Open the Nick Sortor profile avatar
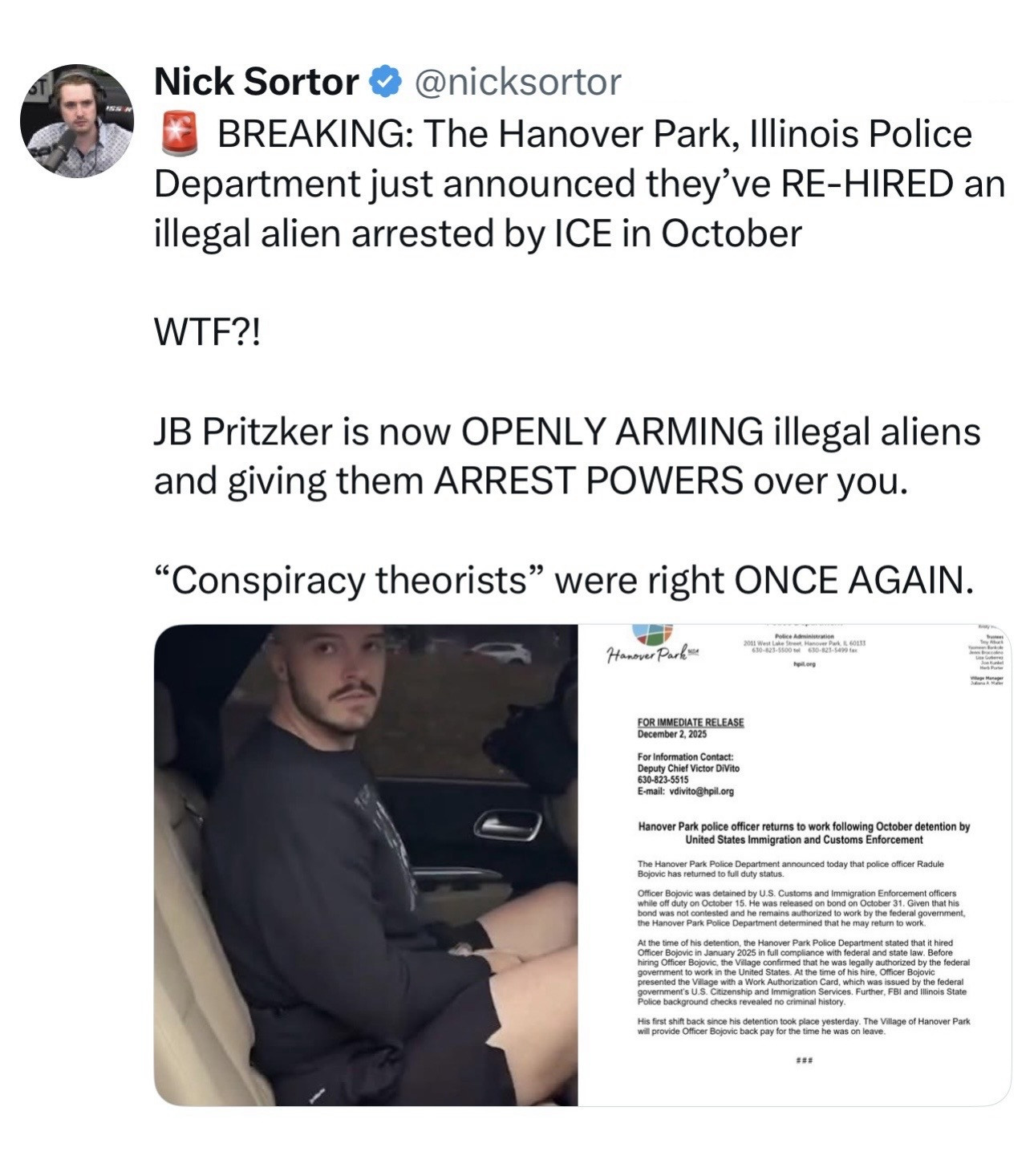1034x1176 pixels. [77, 121]
